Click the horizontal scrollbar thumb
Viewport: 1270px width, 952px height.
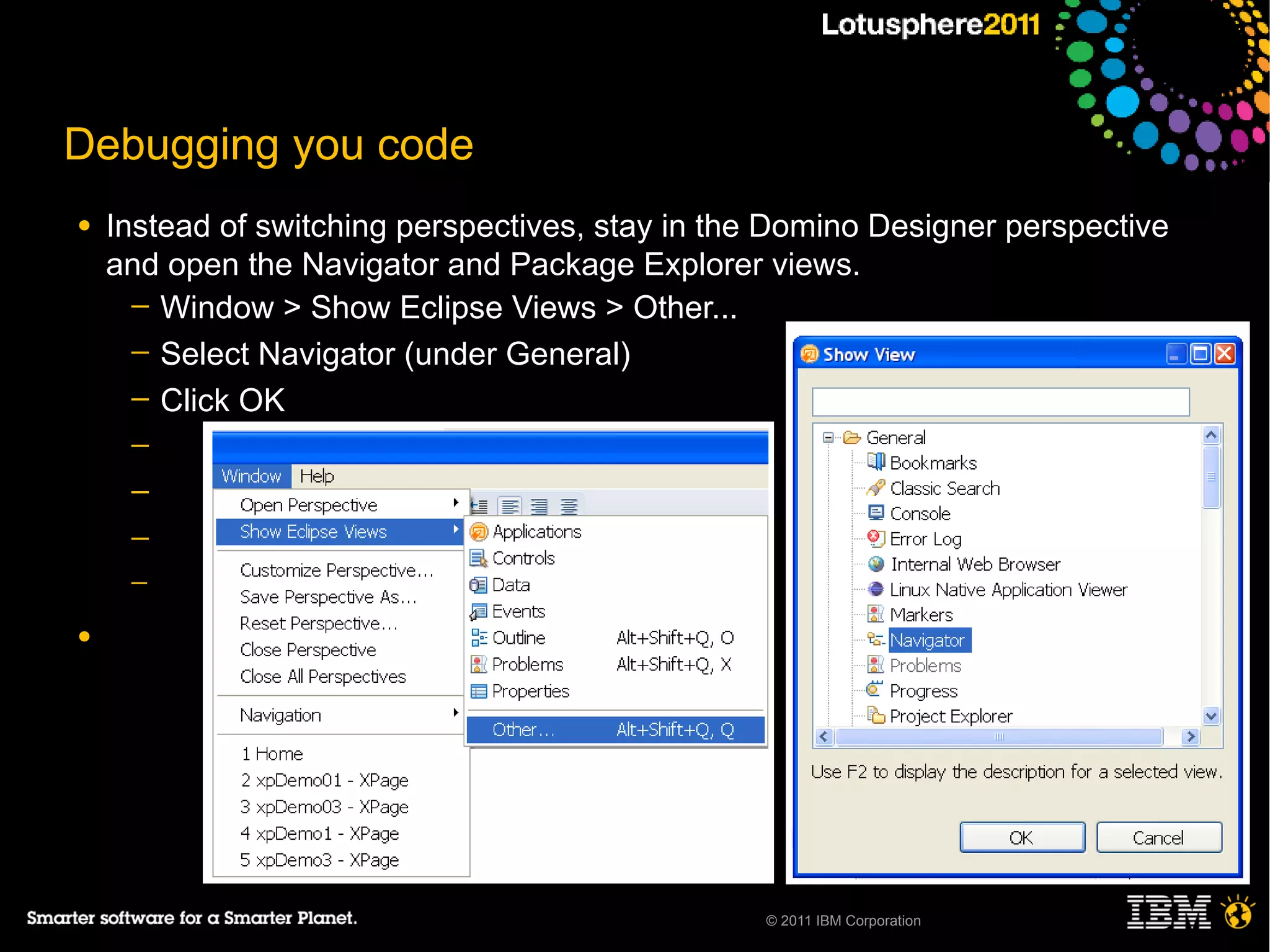tap(999, 737)
